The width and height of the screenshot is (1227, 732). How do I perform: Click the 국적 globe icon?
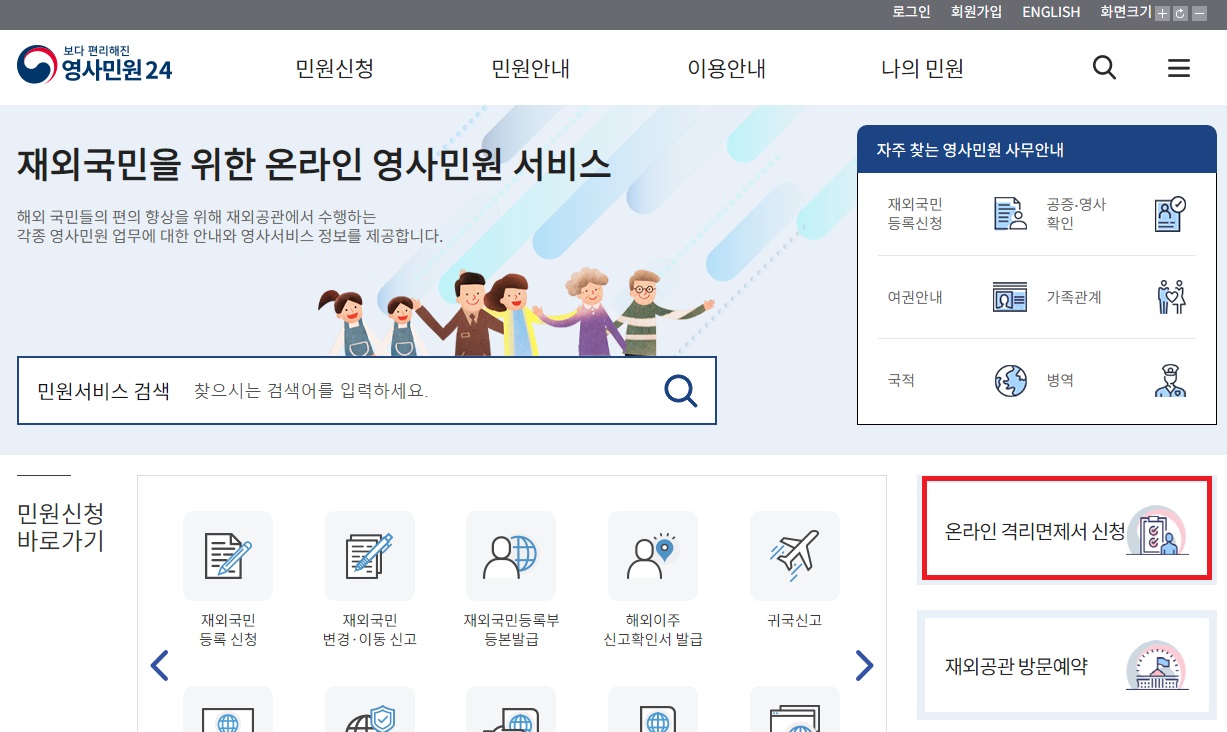tap(1010, 380)
